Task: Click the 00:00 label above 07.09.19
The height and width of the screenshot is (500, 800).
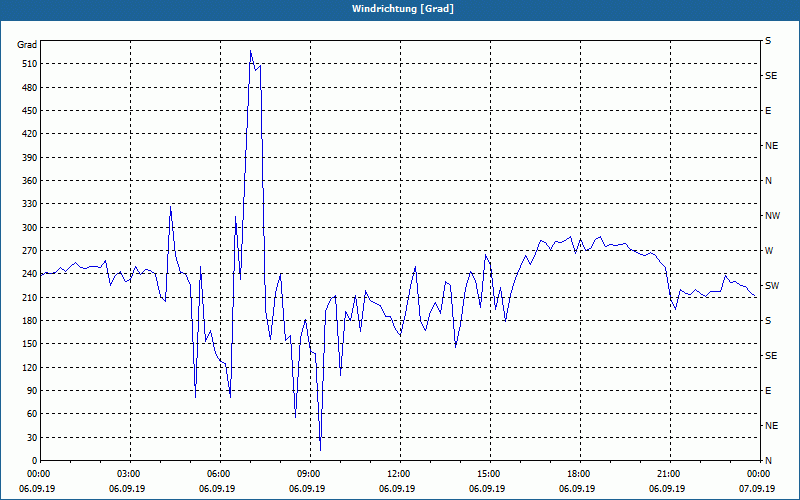Action: 759,474
